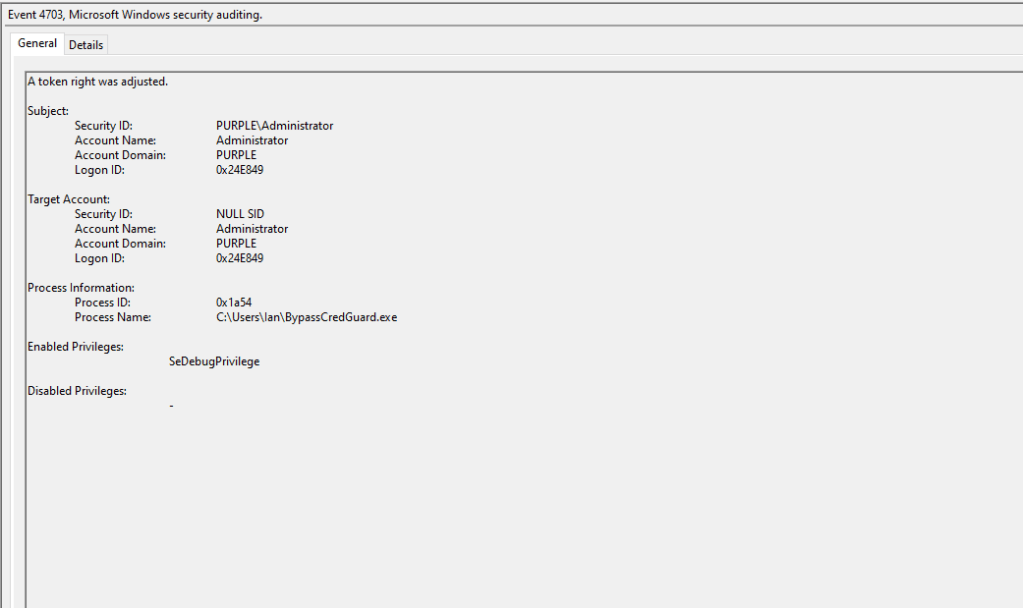The image size is (1023, 608).
Task: Click the PURPLE\Administrator Security ID value
Action: click(x=274, y=126)
